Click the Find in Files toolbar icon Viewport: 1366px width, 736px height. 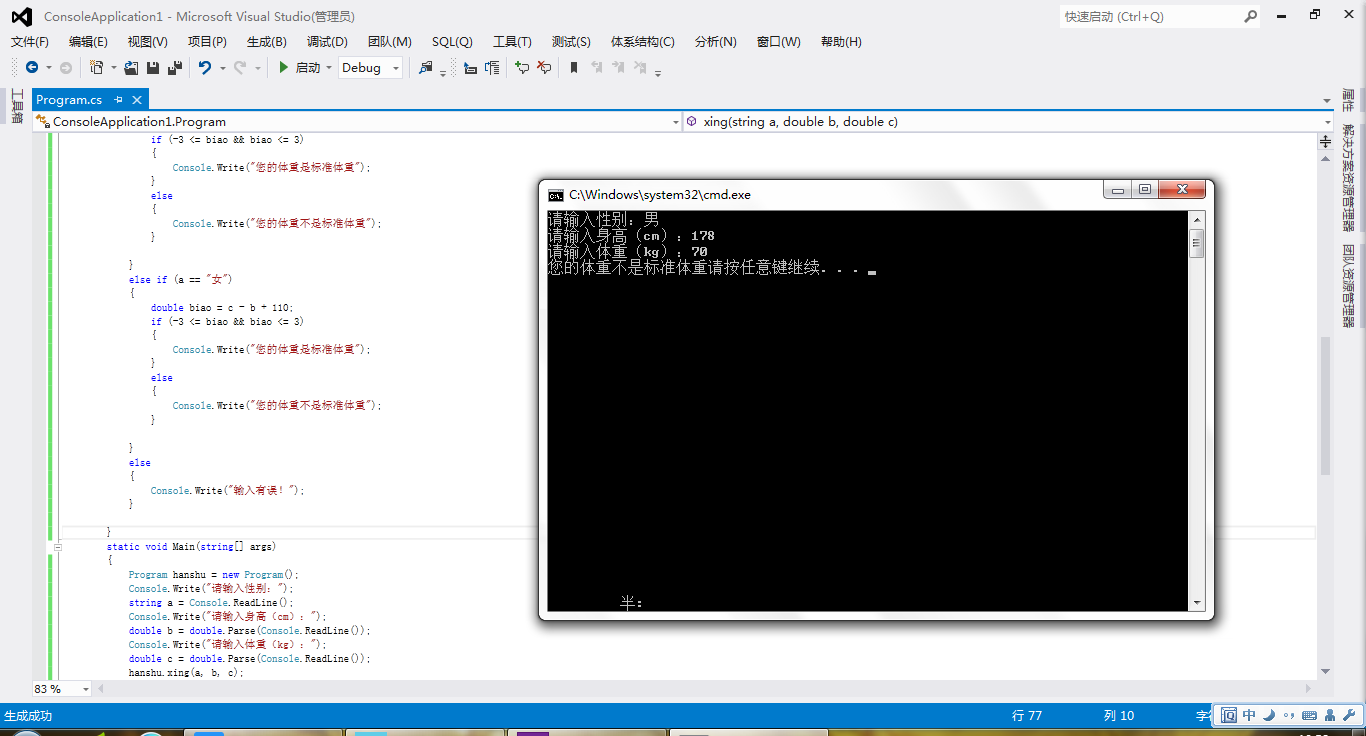(427, 68)
